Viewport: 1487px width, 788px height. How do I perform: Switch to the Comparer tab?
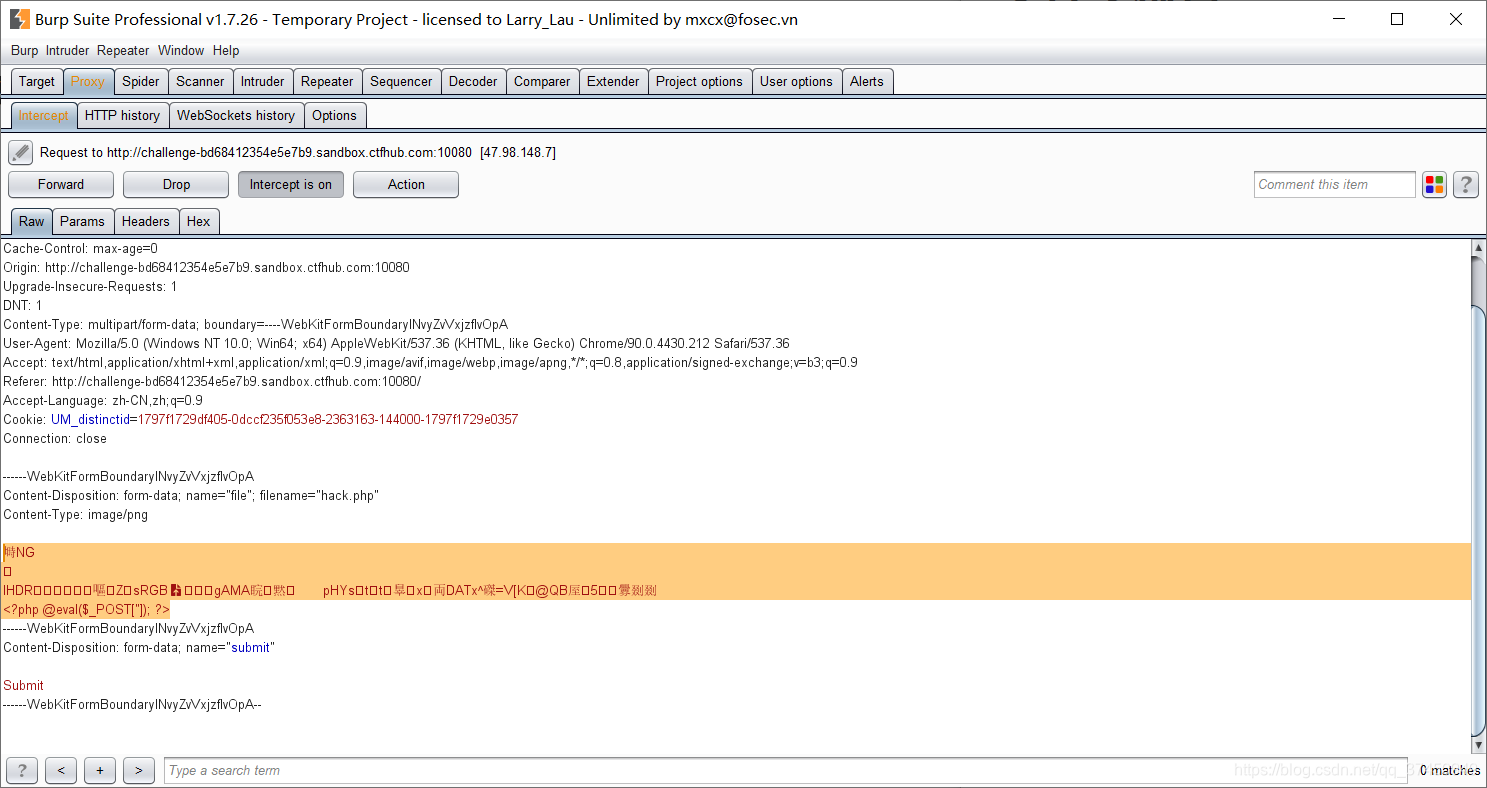(542, 81)
